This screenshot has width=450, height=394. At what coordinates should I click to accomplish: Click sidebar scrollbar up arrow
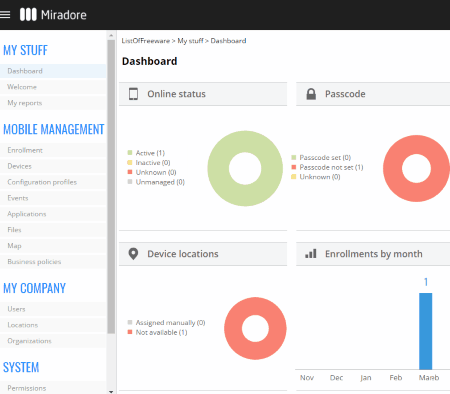click(111, 35)
